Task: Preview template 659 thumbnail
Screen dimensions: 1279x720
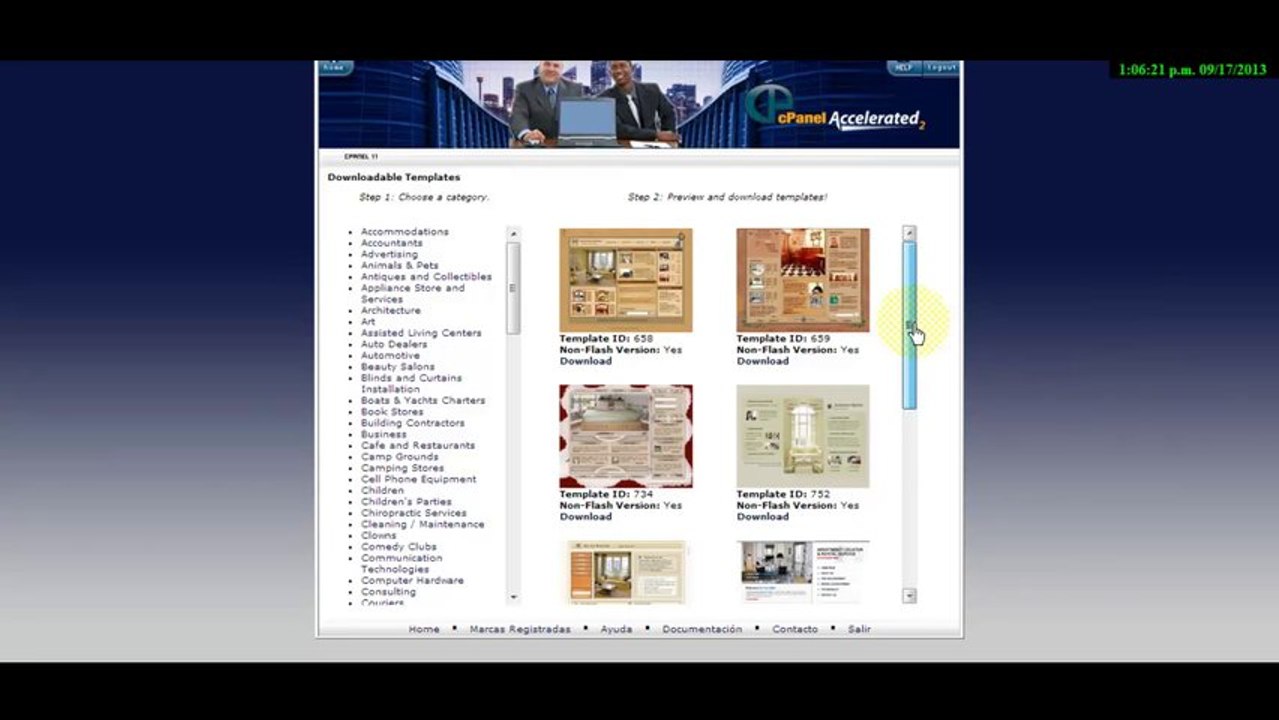Action: tap(803, 280)
